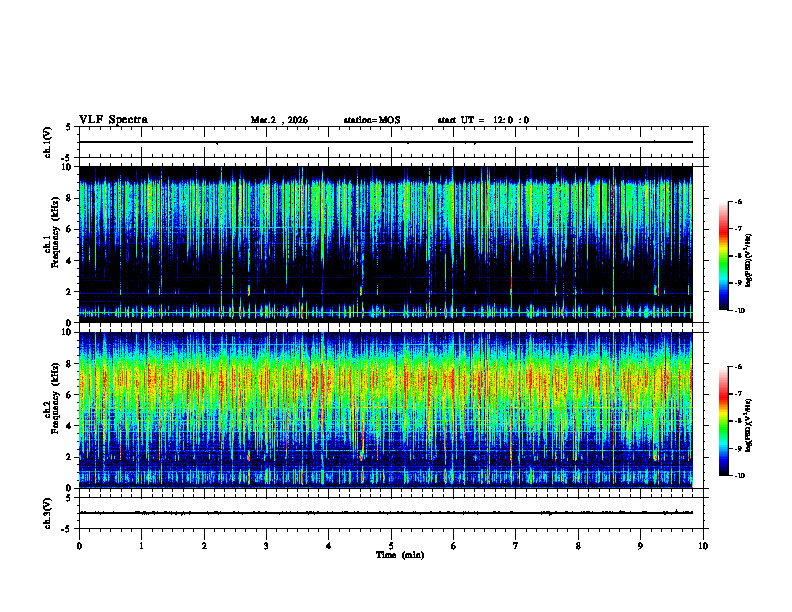
Task: Click time axis tick label "9"
Action: [640, 546]
